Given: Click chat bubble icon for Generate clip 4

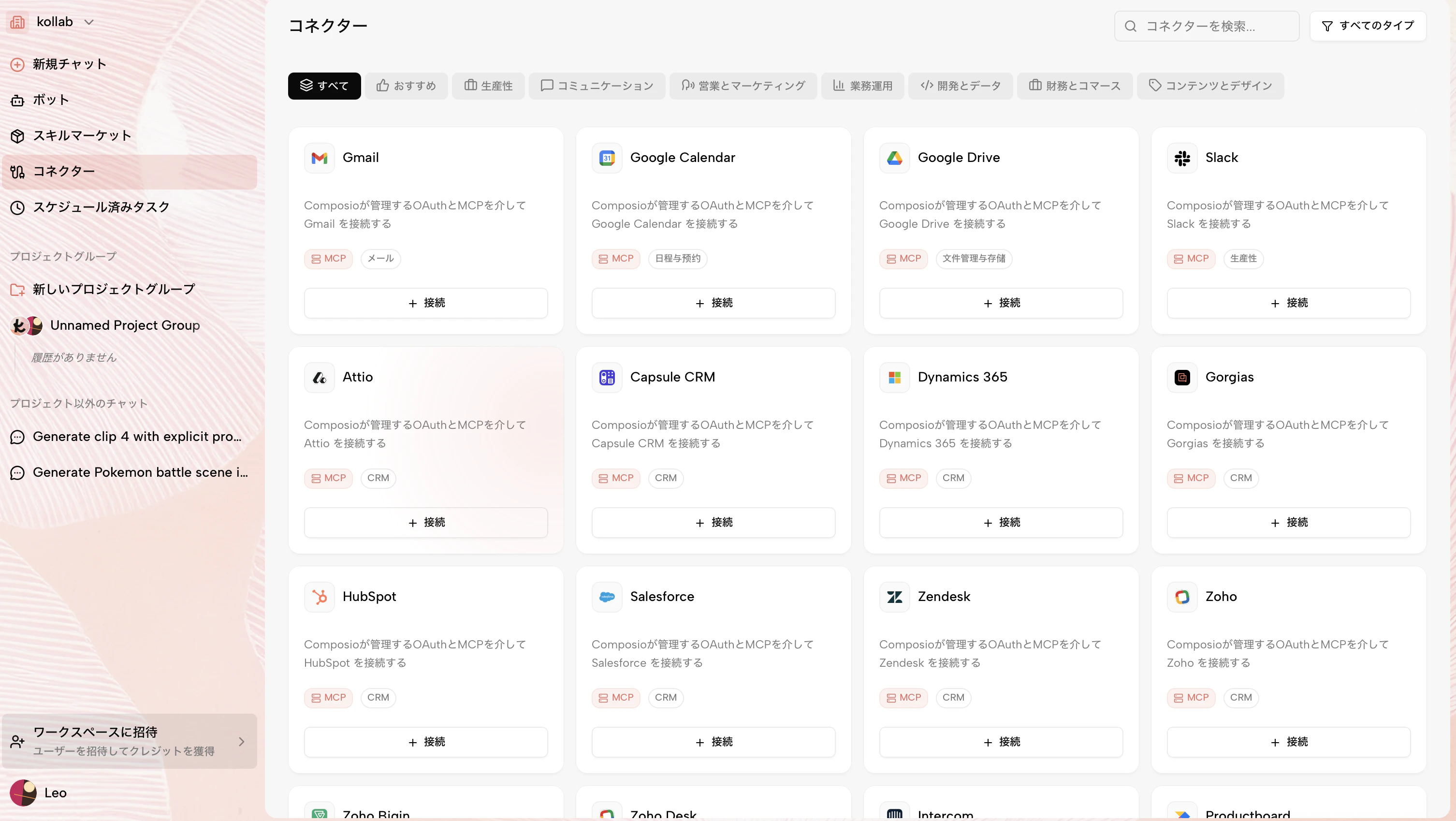Looking at the screenshot, I should pos(17,437).
